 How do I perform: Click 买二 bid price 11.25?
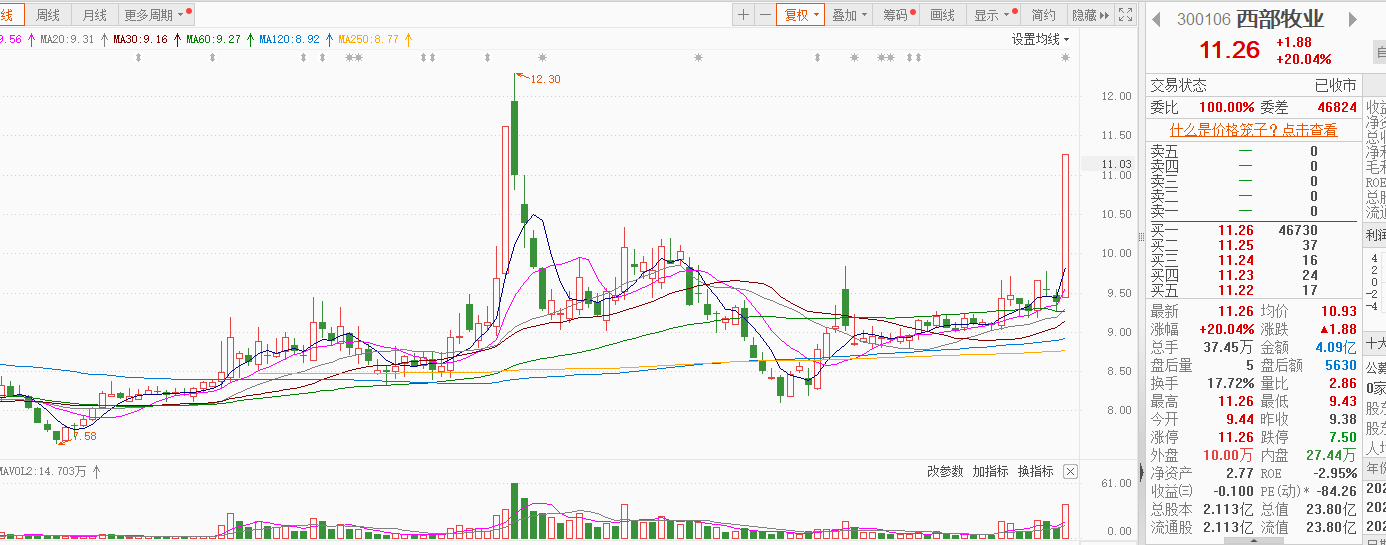[1235, 246]
